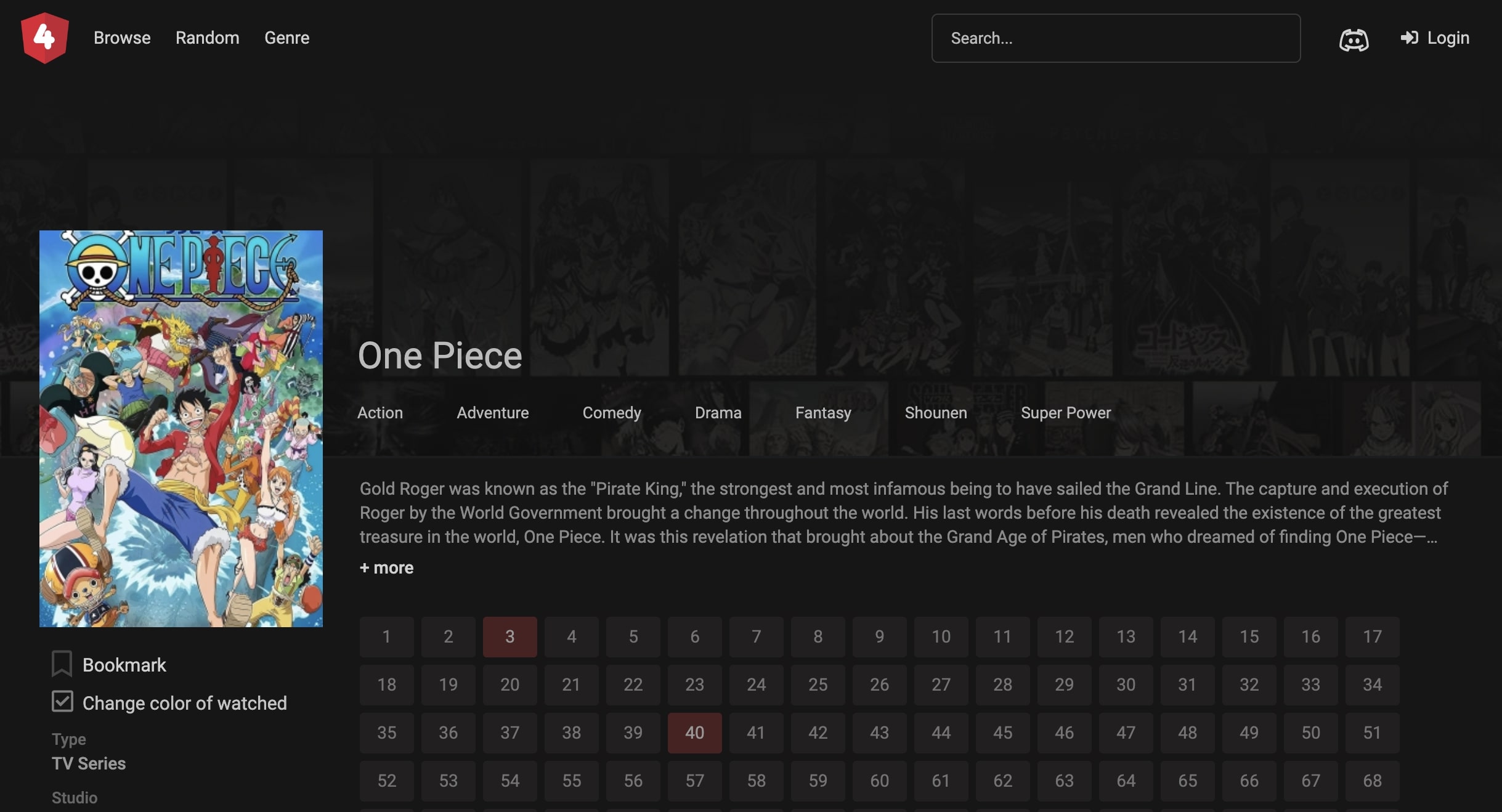Viewport: 1502px width, 812px height.
Task: Click the site logo
Action: coord(46,38)
